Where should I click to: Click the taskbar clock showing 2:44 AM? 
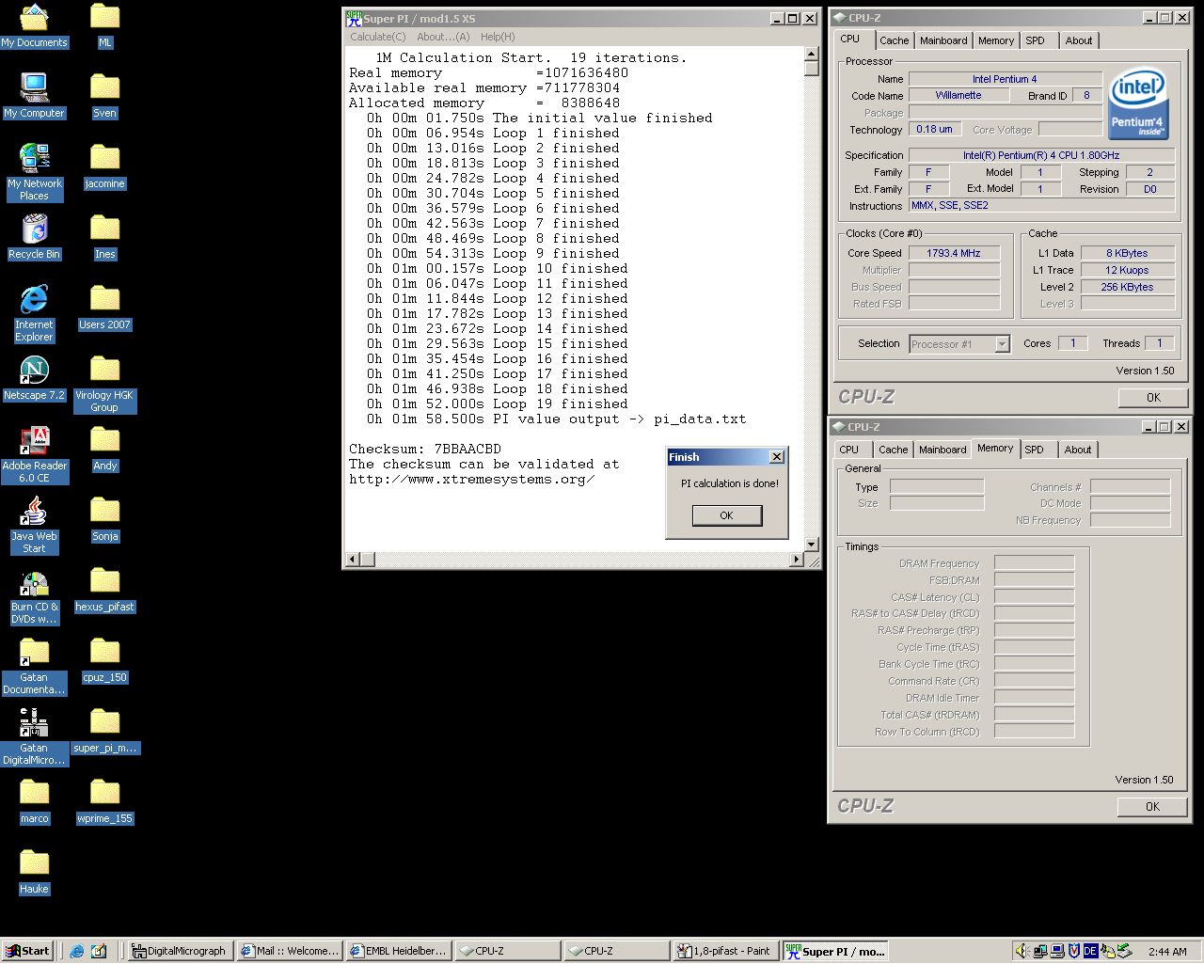pos(1167,952)
